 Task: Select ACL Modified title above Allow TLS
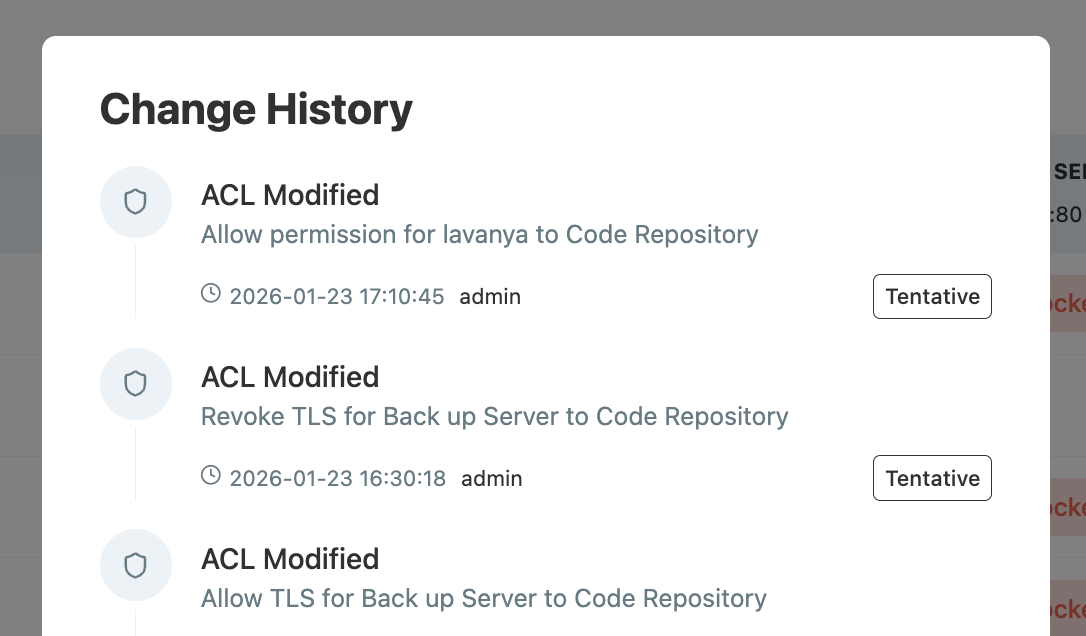(x=290, y=559)
